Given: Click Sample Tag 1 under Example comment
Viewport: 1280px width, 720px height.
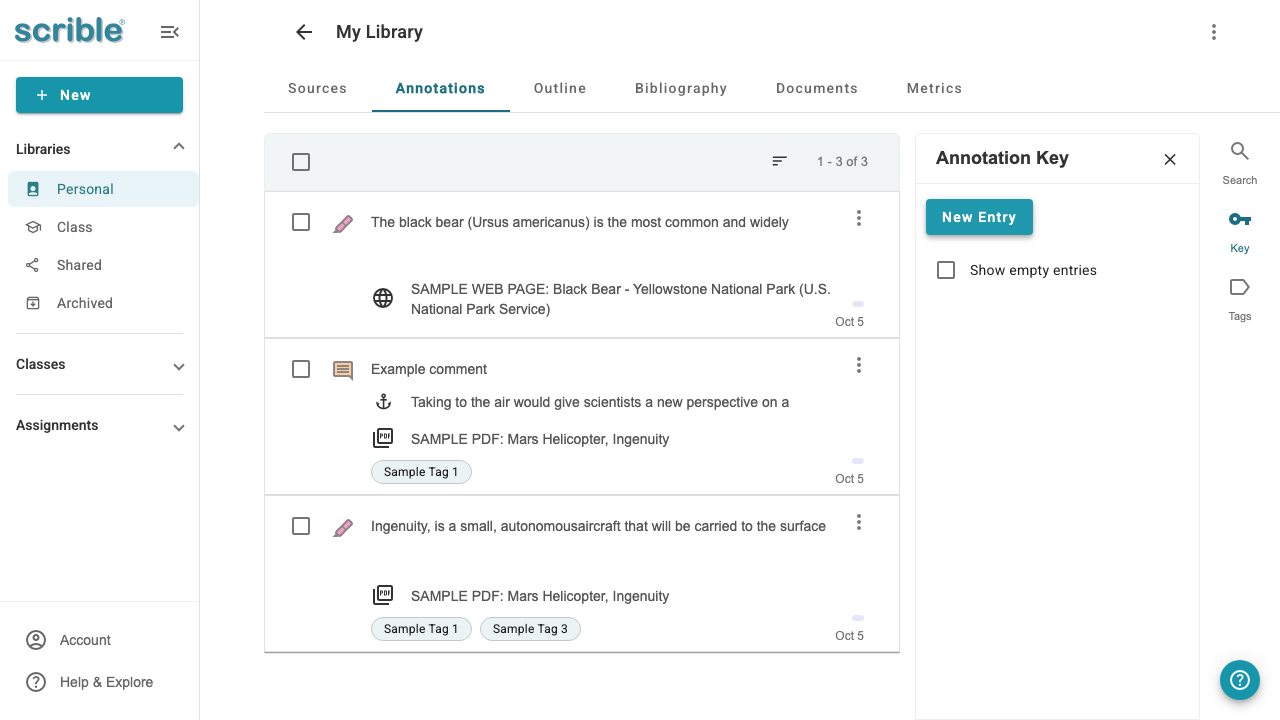Looking at the screenshot, I should click(421, 472).
